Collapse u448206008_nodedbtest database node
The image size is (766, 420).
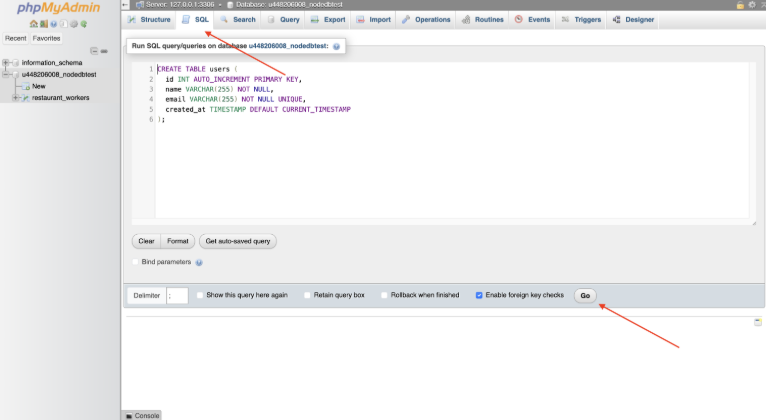point(6,74)
